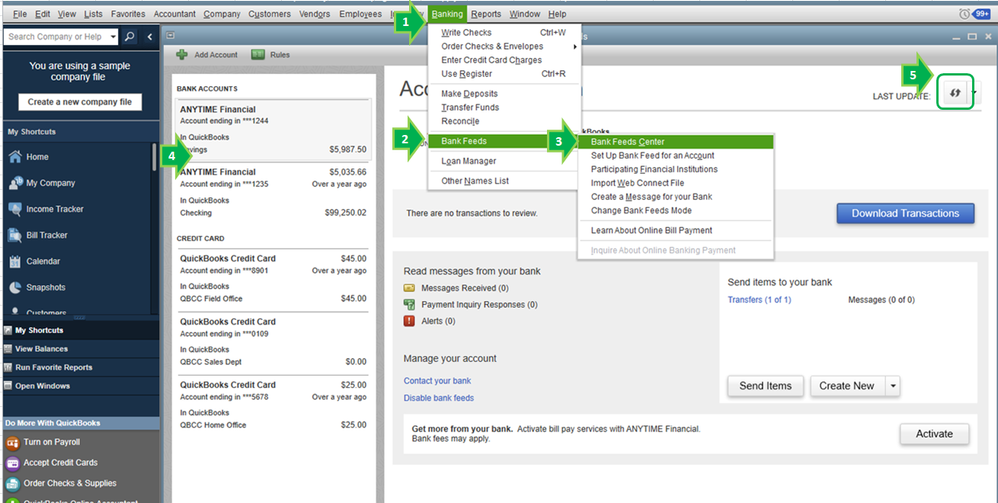998x503 pixels.
Task: Open the search box dropdown arrow
Action: [113, 37]
